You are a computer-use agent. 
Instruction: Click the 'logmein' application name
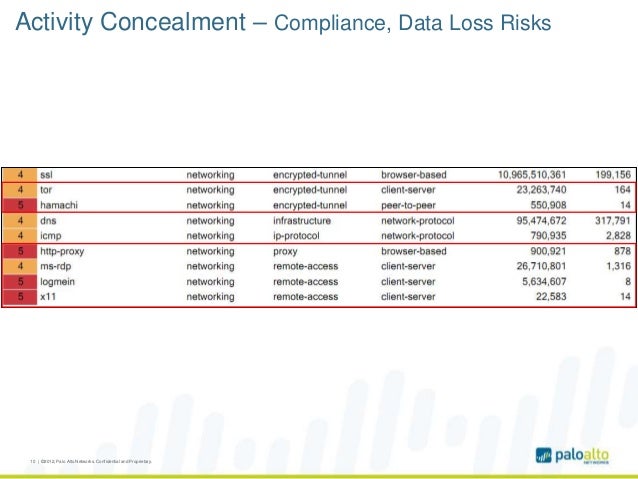(x=57, y=282)
